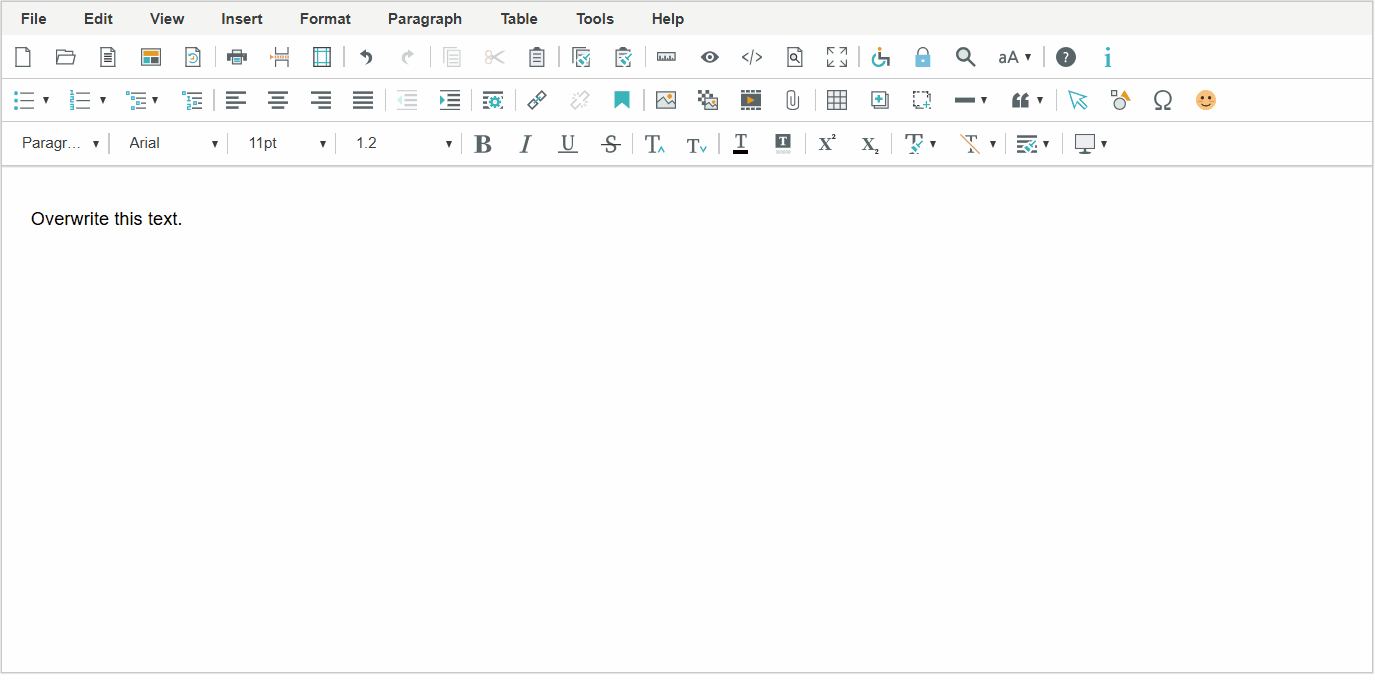Click the ruler icon
This screenshot has height=680, width=1375.
[667, 57]
